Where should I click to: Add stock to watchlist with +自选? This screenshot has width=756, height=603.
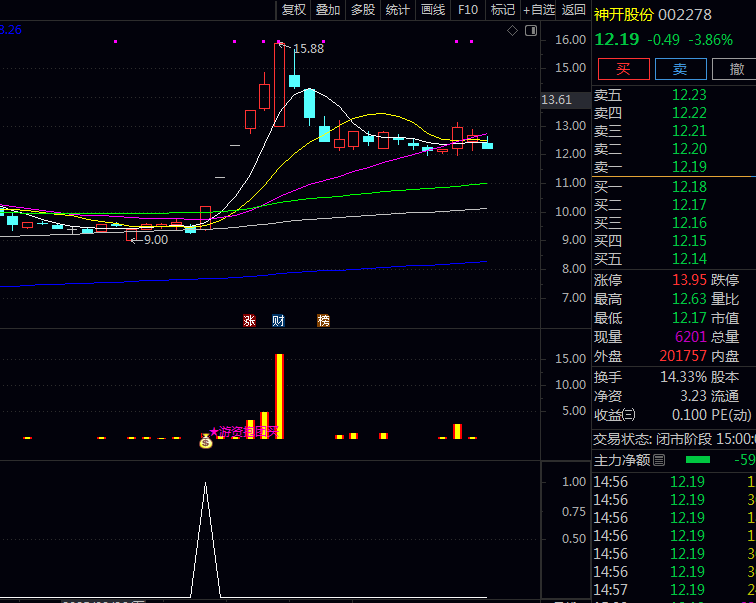[x=538, y=10]
